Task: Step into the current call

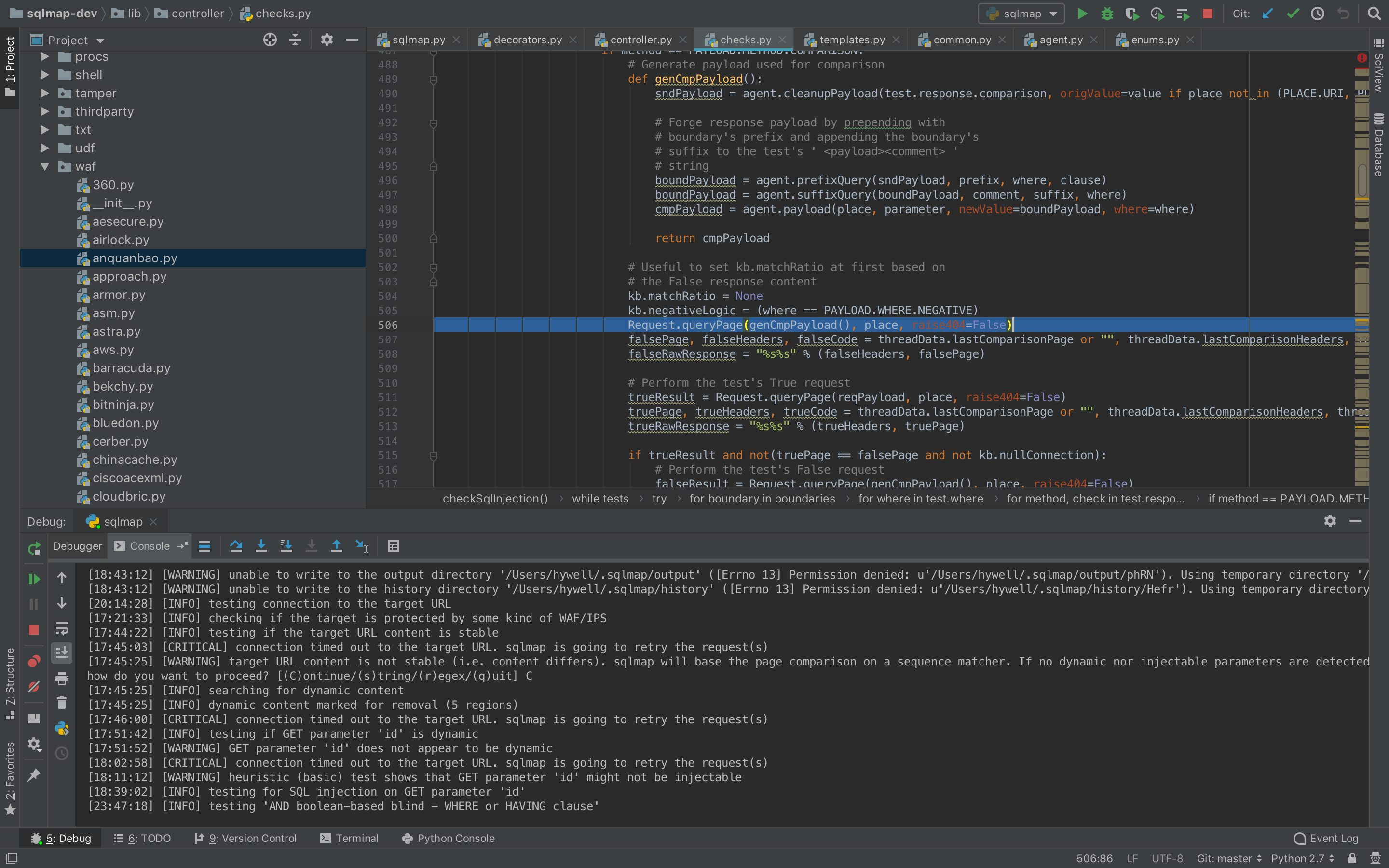Action: [x=261, y=546]
